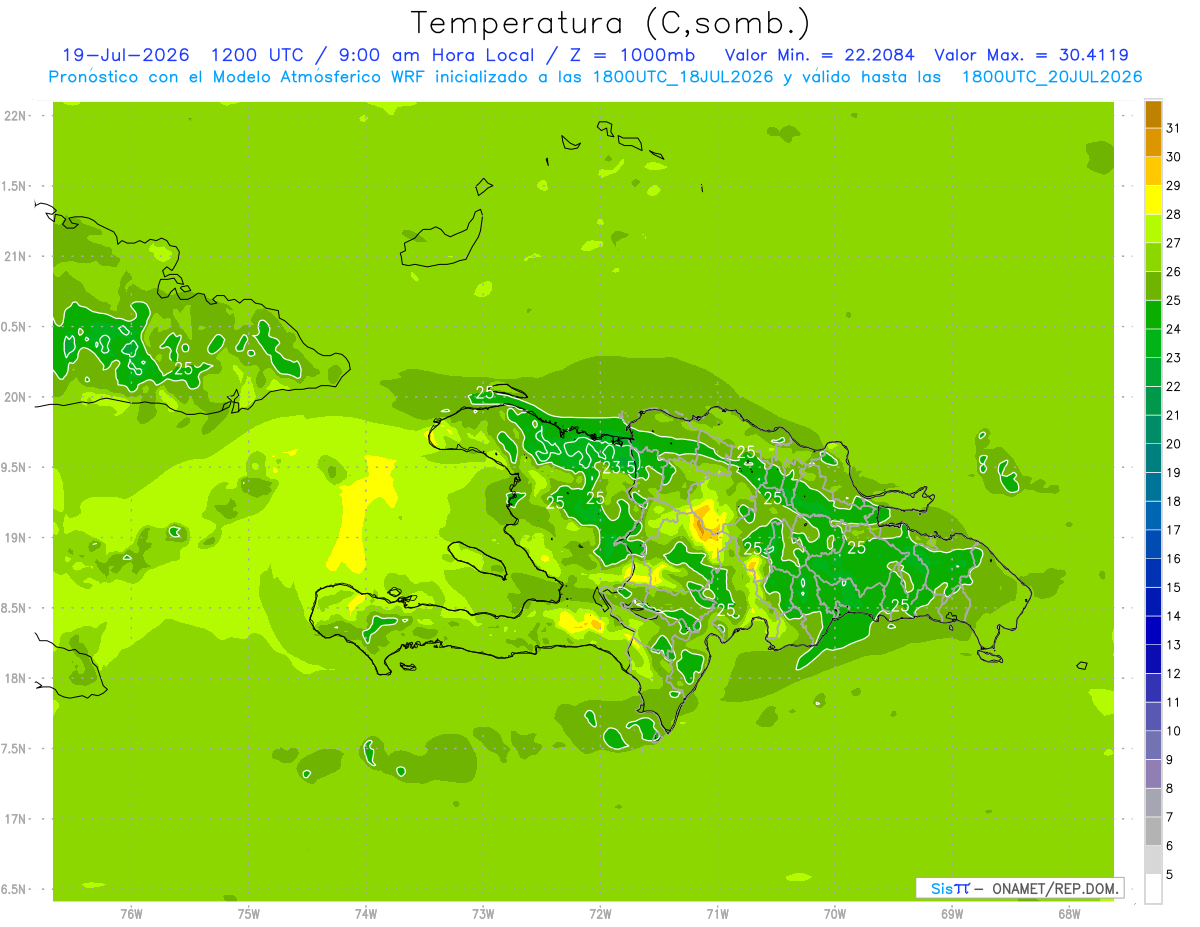Pick the white bottom swatch of color scale
Screen dimensions: 1200x927
tap(1153, 889)
